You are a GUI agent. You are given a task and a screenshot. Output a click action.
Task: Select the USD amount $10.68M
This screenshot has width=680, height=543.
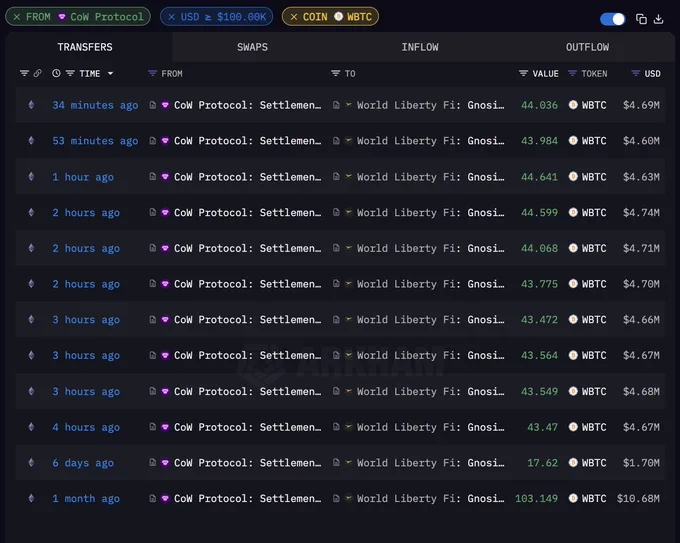pyautogui.click(x=638, y=499)
